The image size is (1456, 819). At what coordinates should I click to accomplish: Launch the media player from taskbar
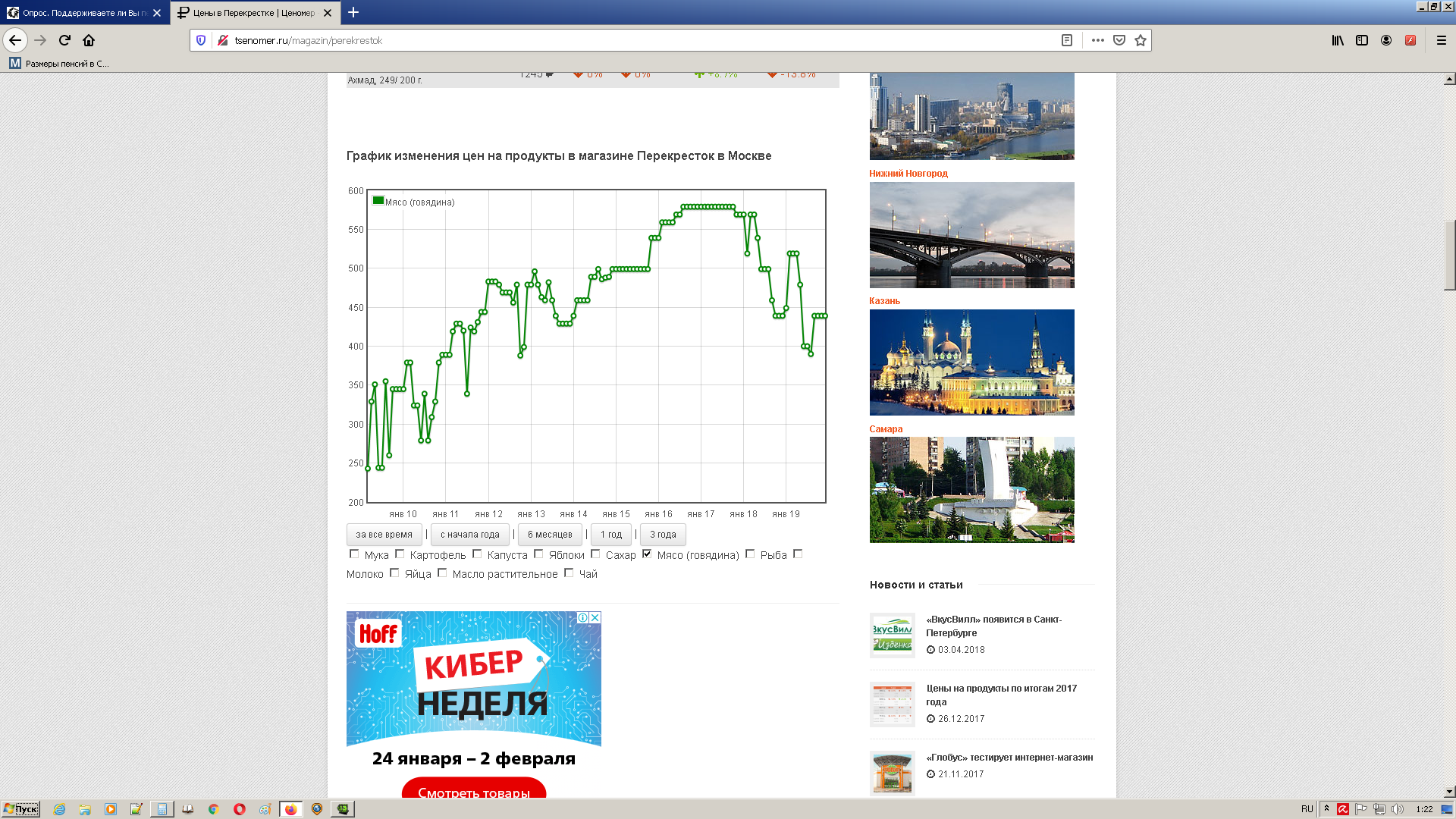click(x=111, y=809)
